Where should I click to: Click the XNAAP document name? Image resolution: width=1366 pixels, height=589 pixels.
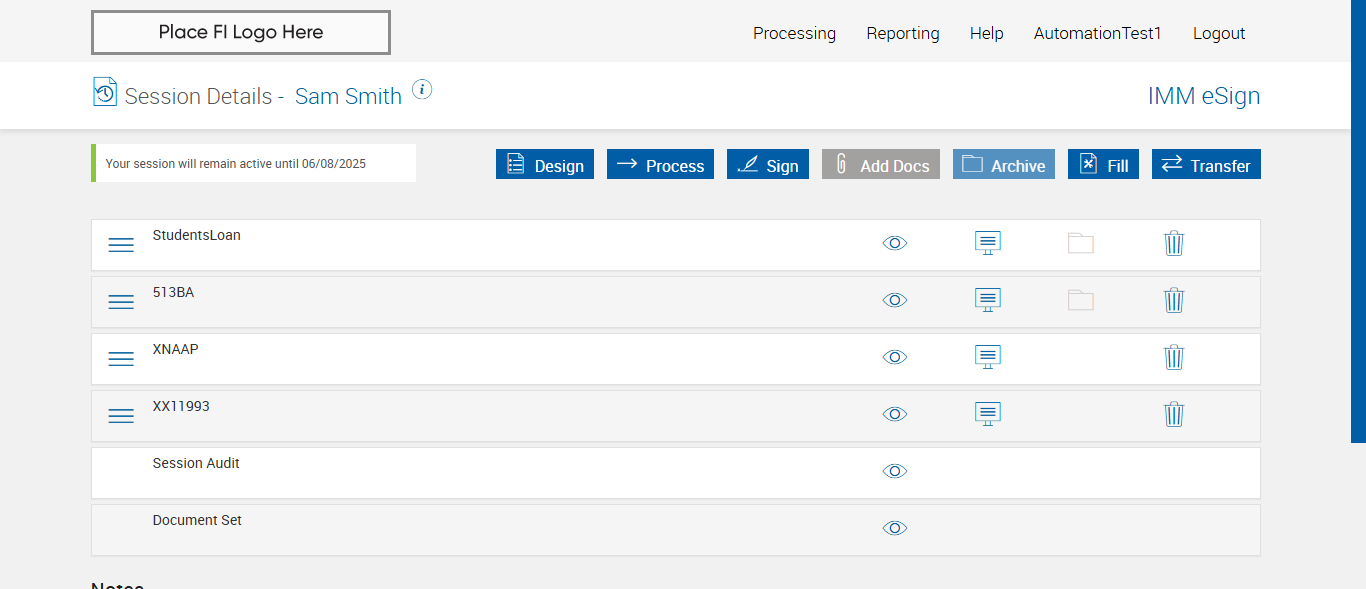176,350
